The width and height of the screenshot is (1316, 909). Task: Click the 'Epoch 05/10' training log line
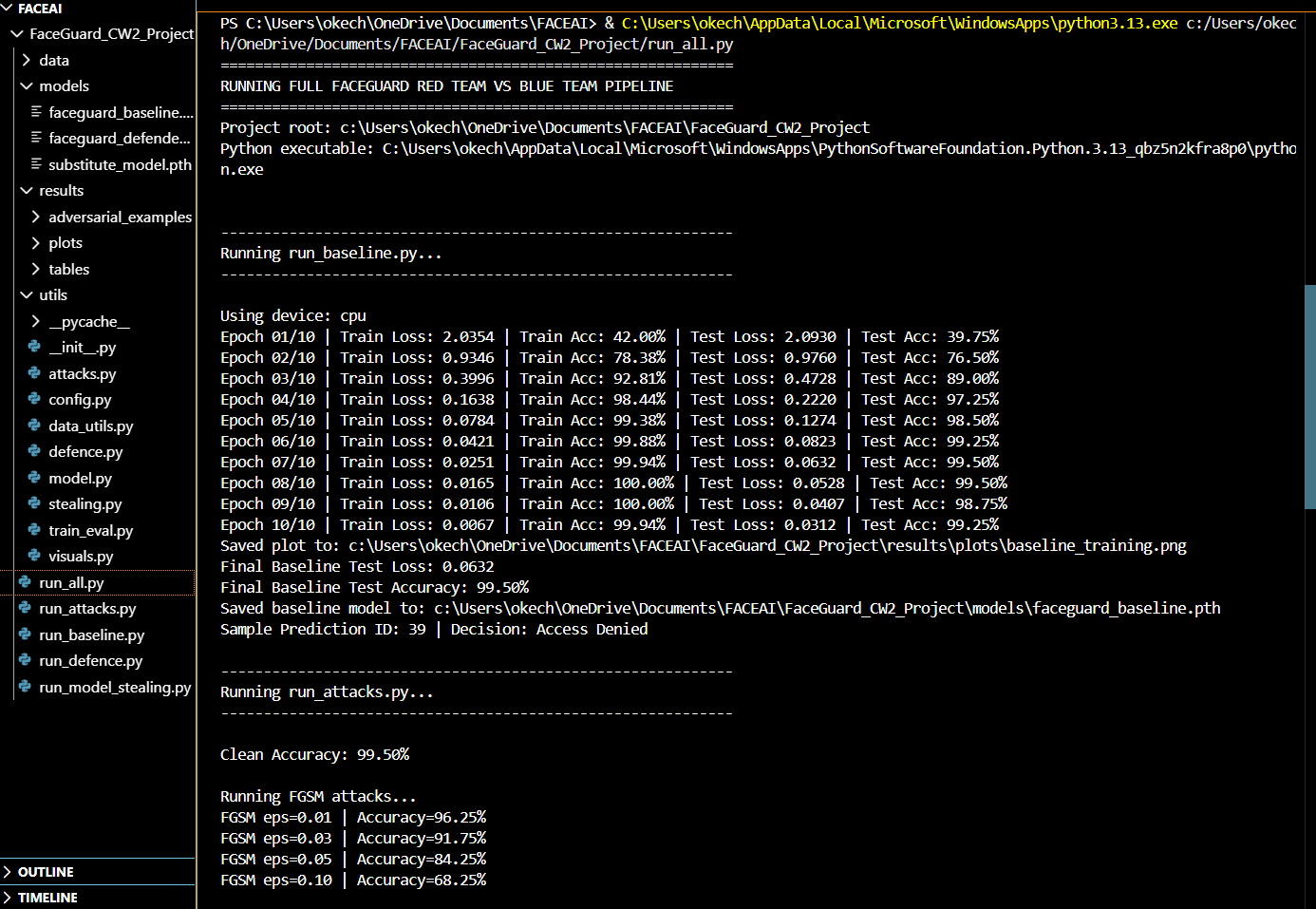610,421
